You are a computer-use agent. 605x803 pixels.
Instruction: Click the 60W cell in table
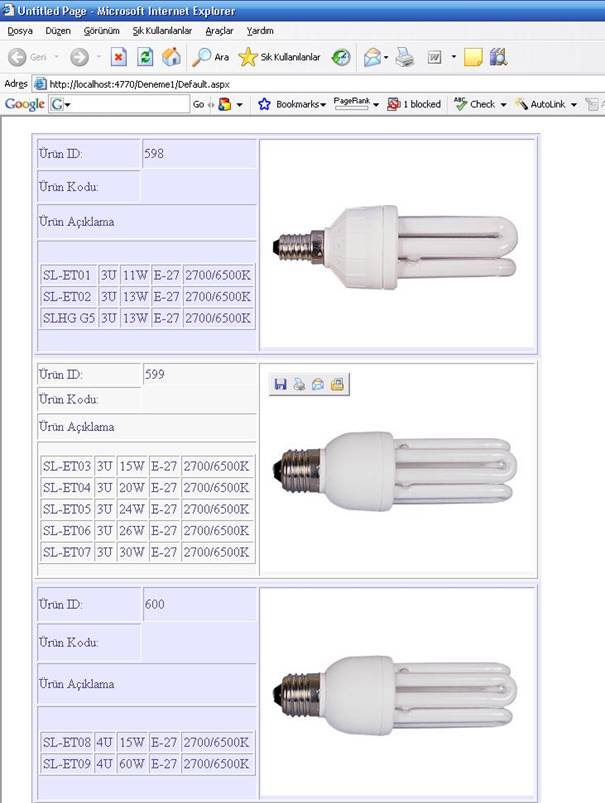coord(132,764)
